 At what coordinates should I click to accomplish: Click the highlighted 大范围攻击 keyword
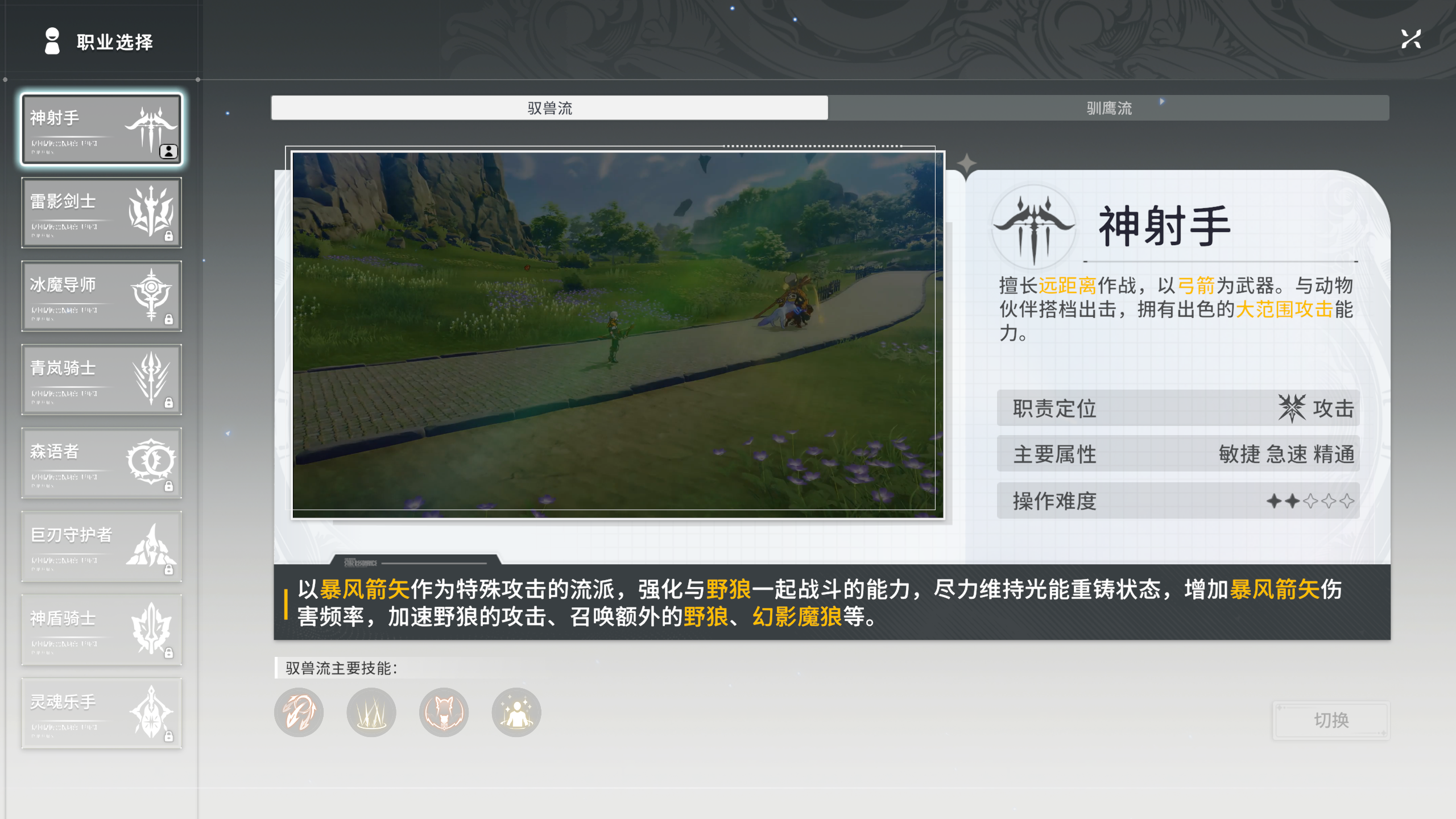click(x=1285, y=309)
